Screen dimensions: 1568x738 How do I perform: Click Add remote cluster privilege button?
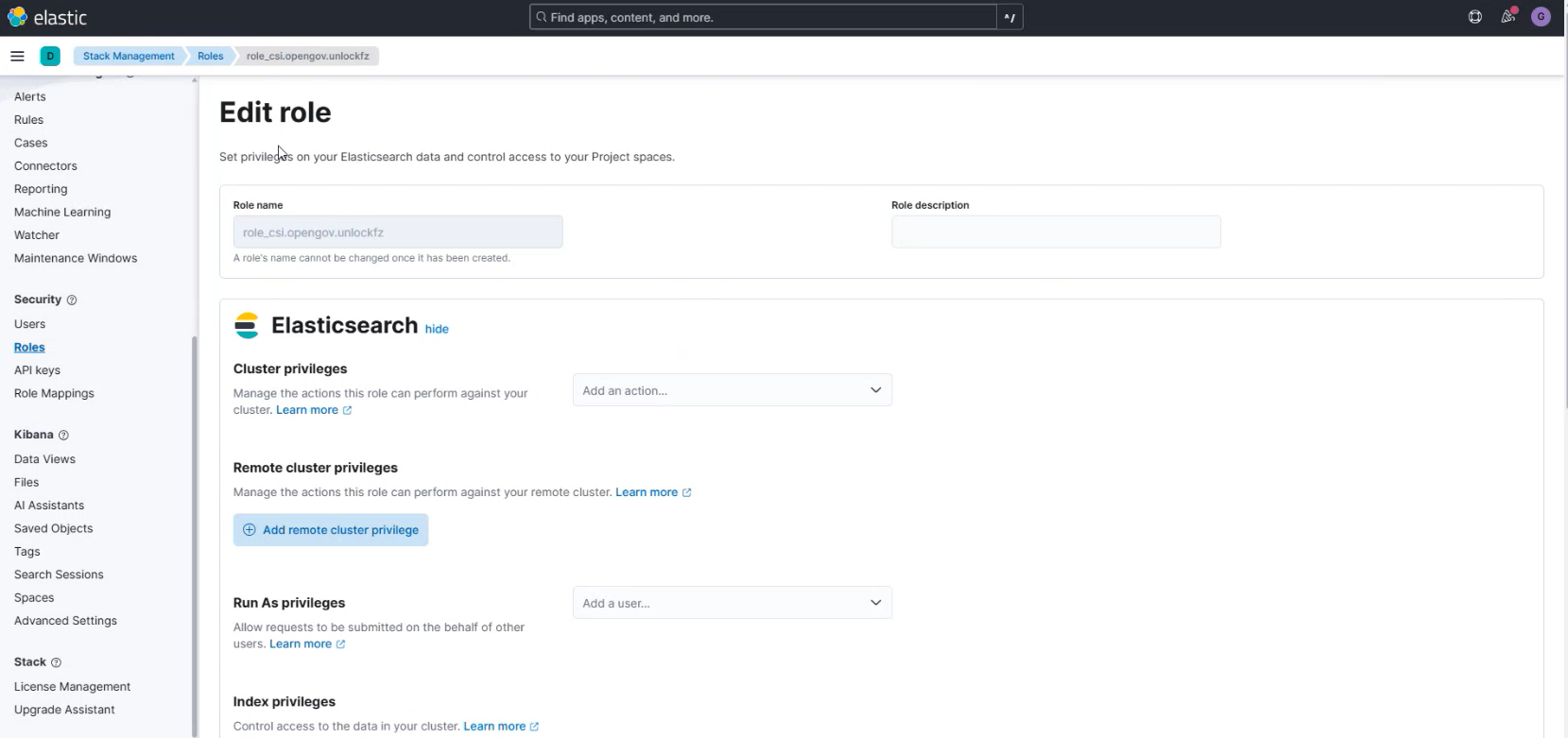pos(331,530)
